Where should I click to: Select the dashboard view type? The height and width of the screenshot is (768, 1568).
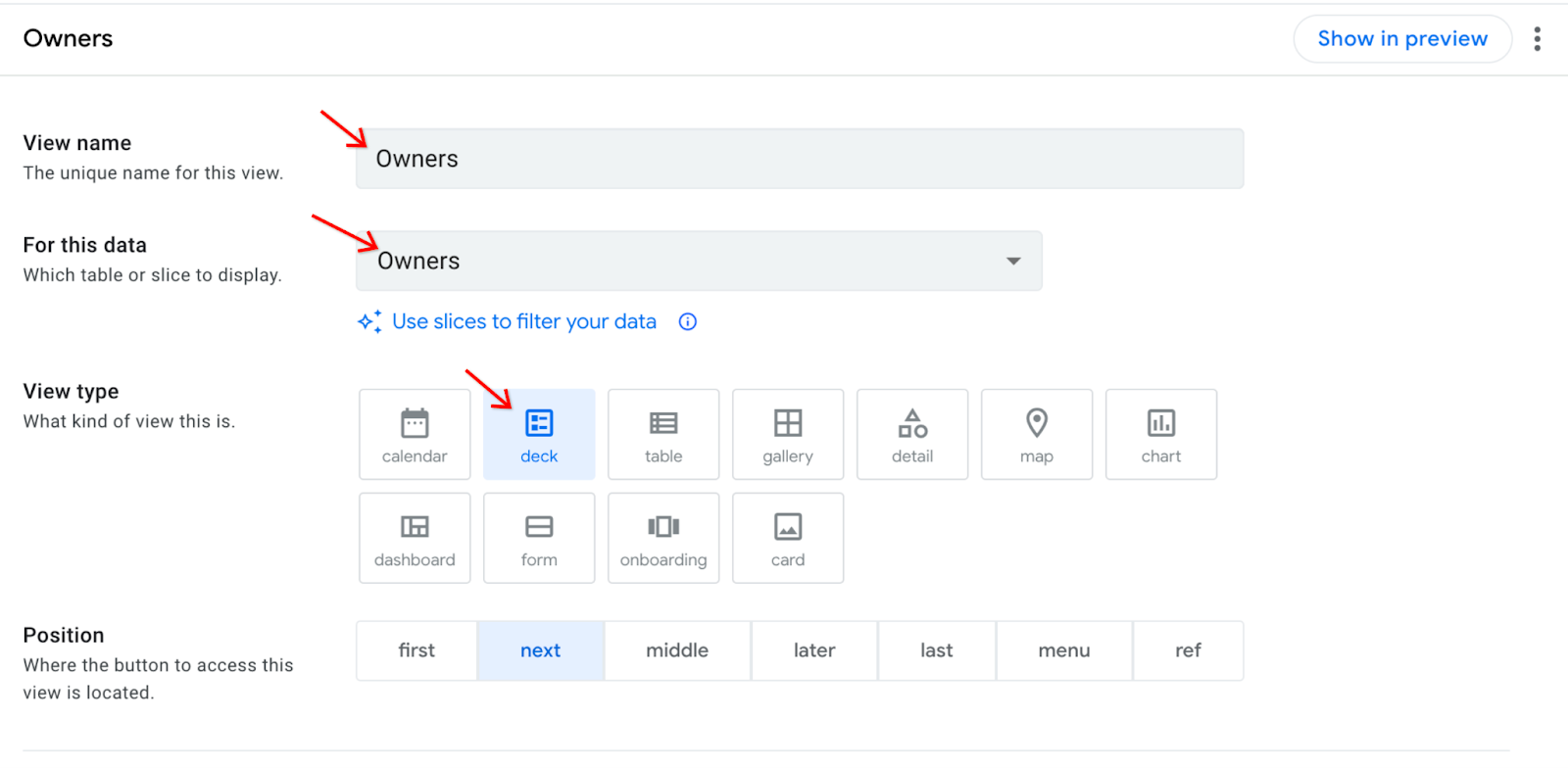(415, 538)
